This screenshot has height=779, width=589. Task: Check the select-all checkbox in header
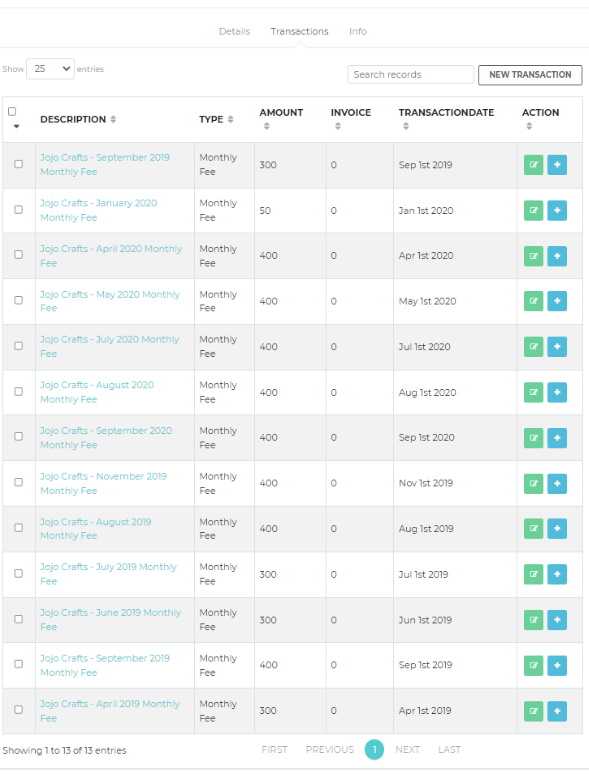[x=12, y=111]
